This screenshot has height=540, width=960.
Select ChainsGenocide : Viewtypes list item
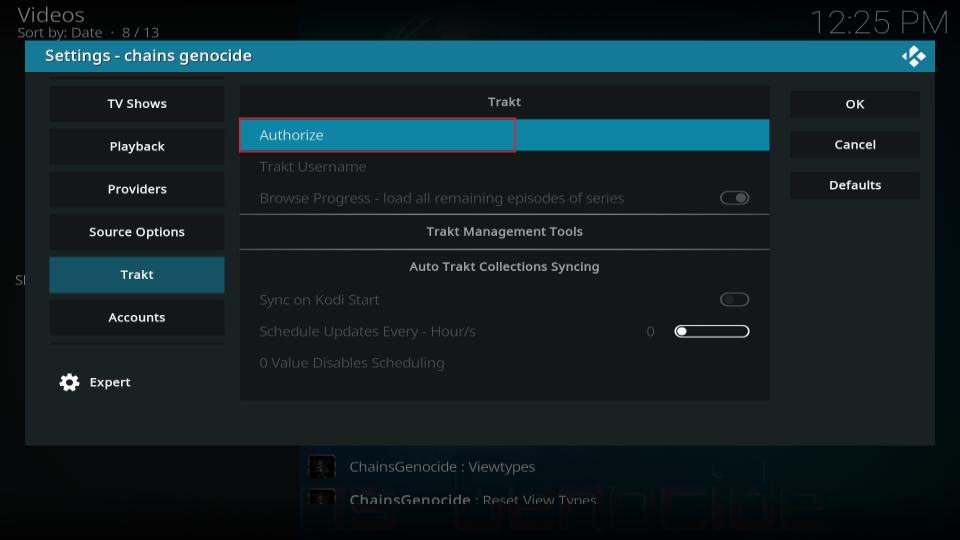442,467
